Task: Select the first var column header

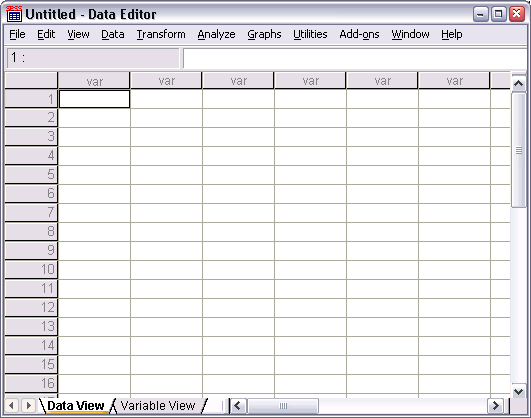Action: [x=94, y=81]
